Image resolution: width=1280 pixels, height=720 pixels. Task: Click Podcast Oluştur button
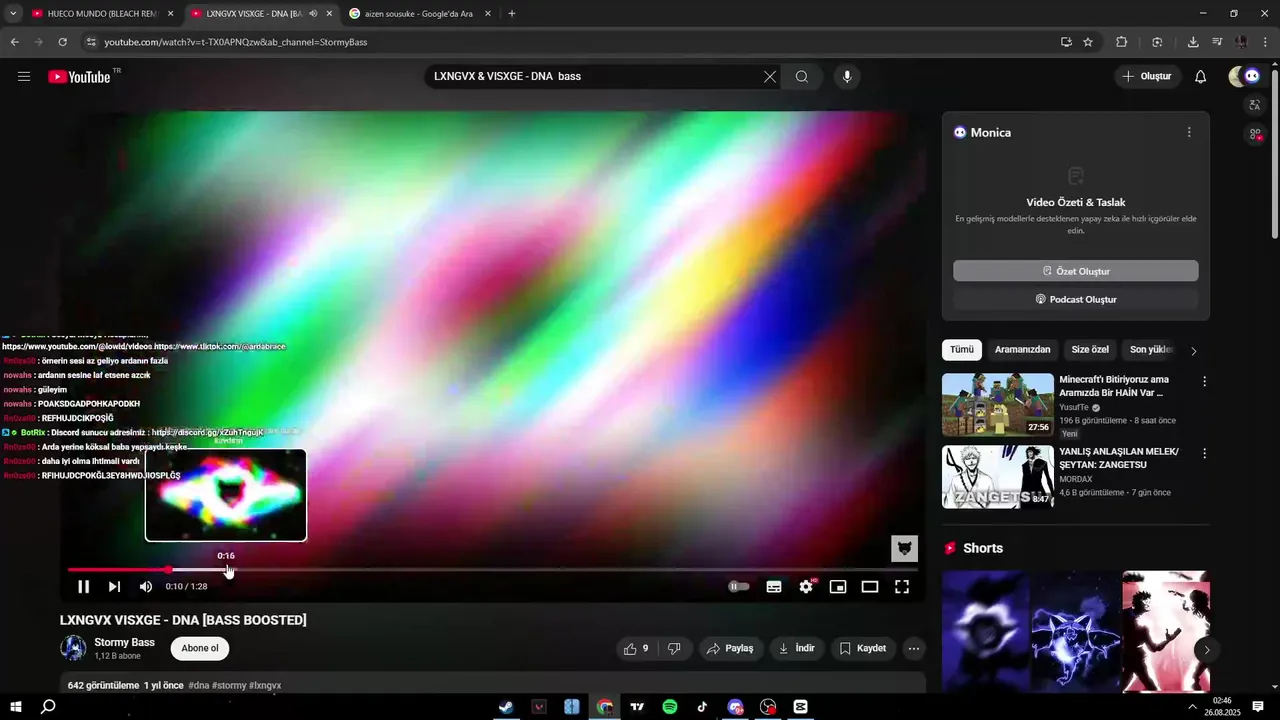pyautogui.click(x=1075, y=299)
